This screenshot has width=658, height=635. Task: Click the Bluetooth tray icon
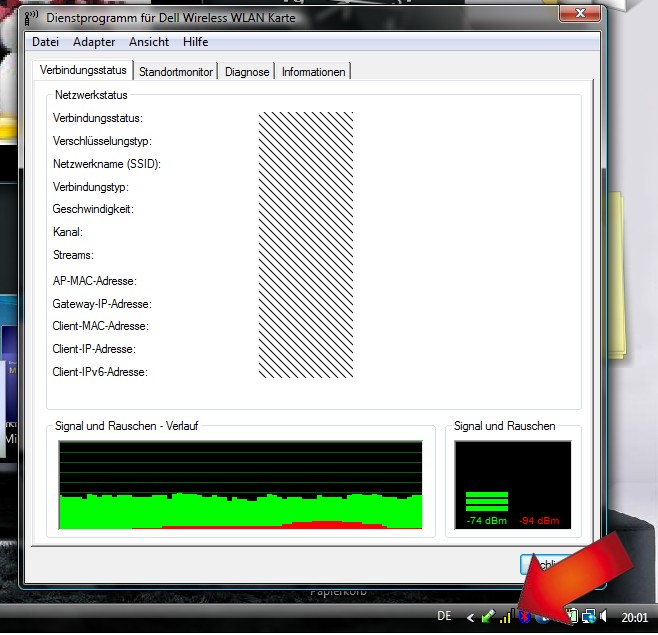(x=524, y=617)
